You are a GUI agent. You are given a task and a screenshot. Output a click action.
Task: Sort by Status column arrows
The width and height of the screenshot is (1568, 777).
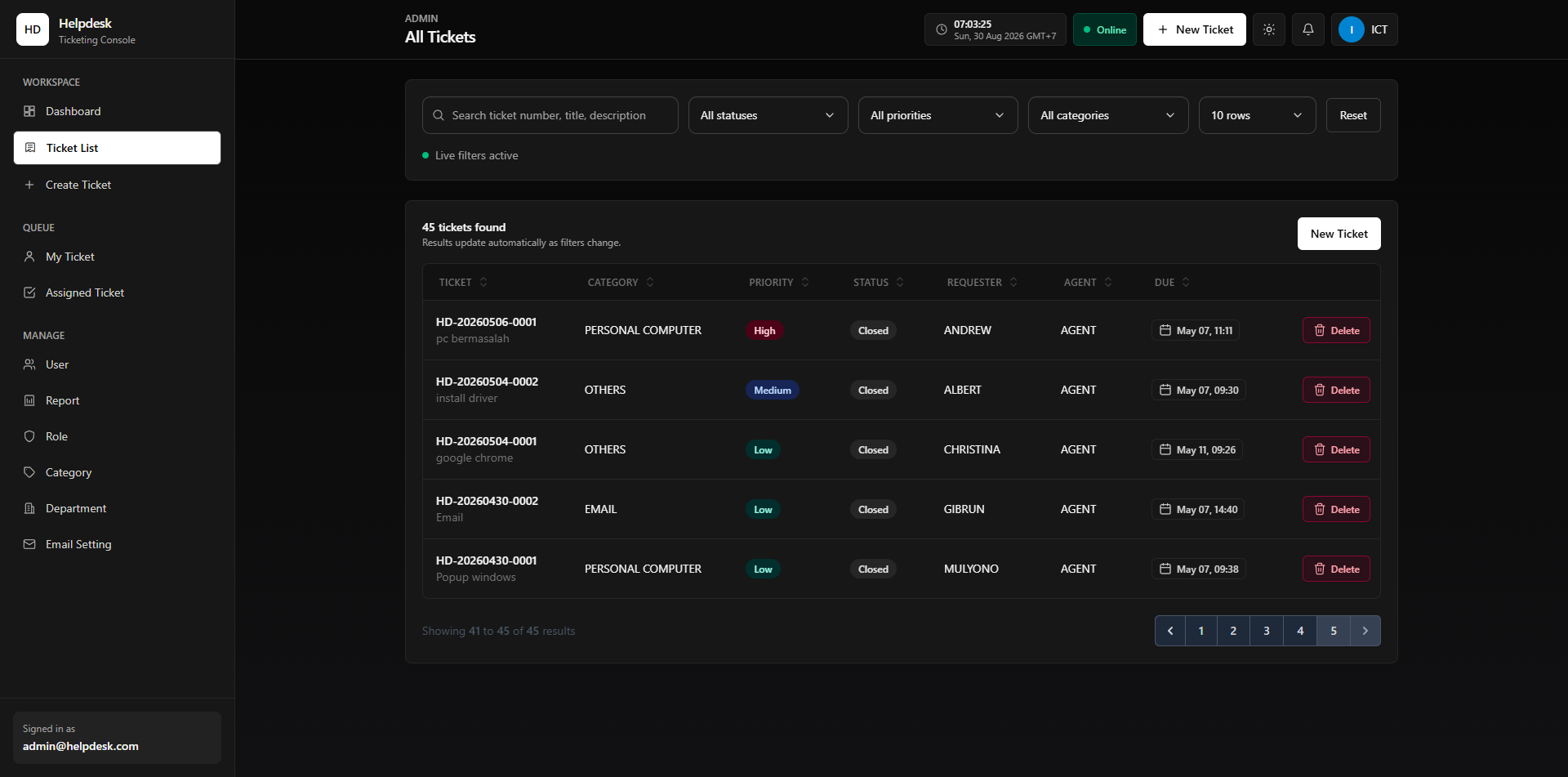[900, 282]
